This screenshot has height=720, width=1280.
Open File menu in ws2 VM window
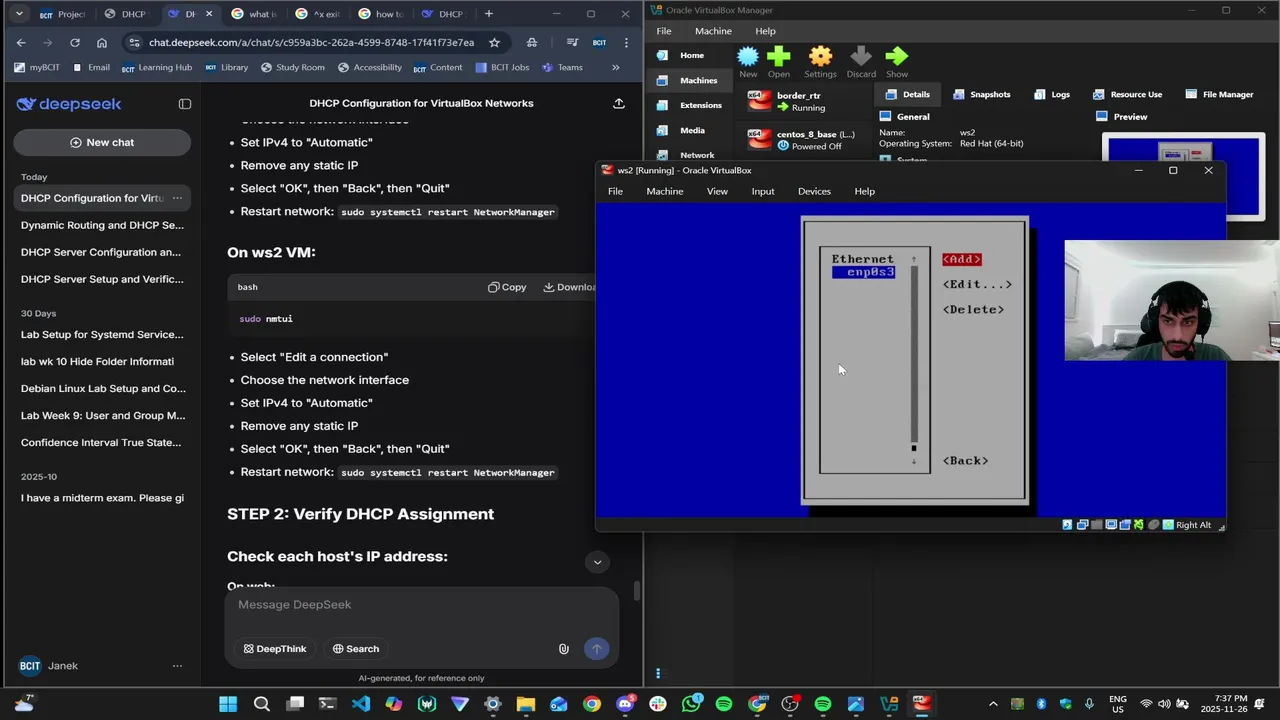coord(615,191)
